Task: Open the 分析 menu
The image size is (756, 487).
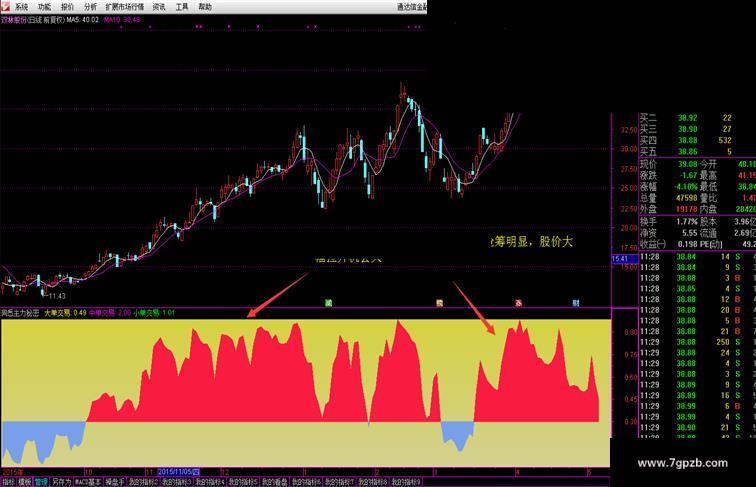Action: (x=90, y=7)
